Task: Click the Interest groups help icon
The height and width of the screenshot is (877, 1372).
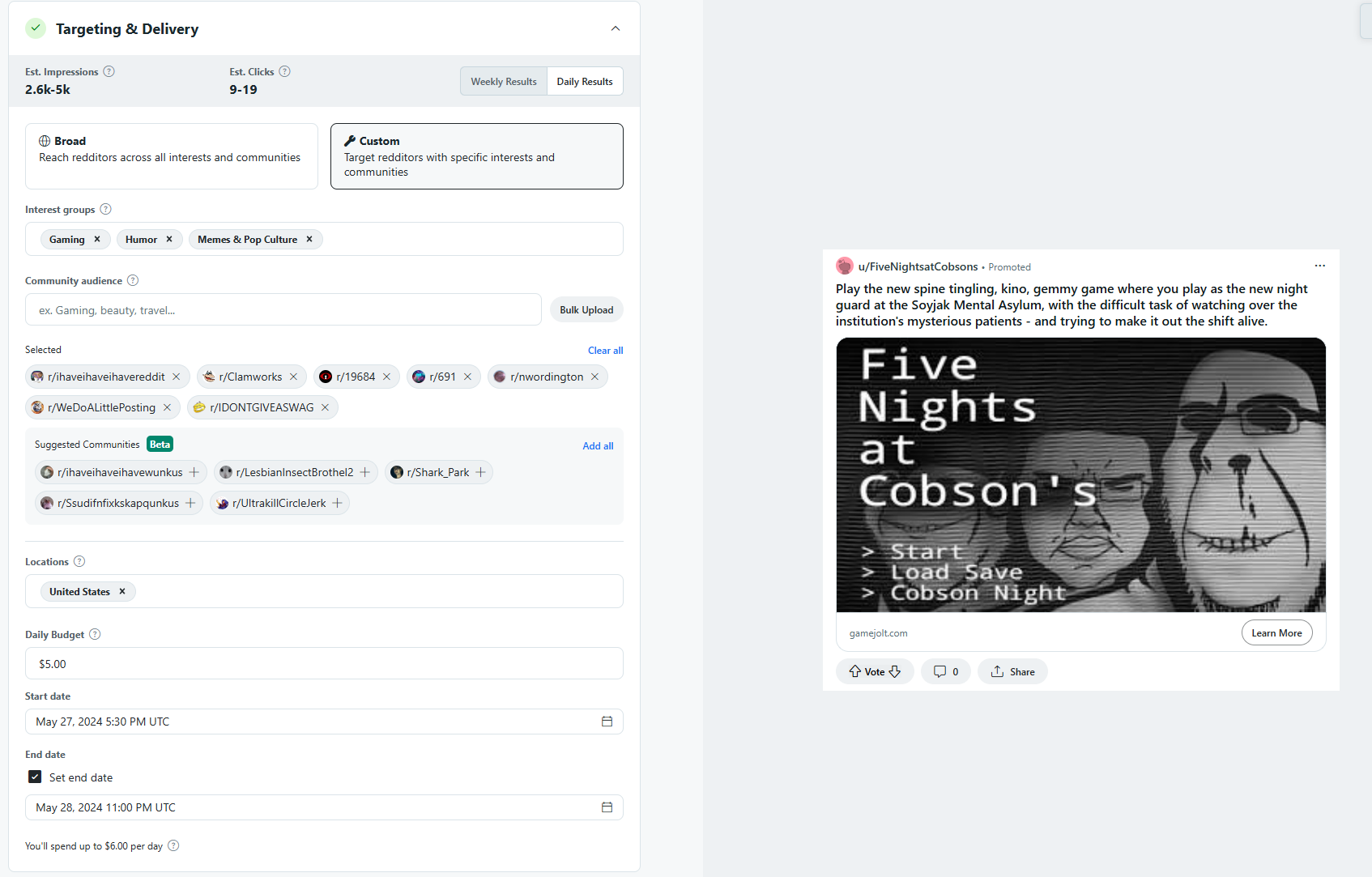Action: pos(105,209)
